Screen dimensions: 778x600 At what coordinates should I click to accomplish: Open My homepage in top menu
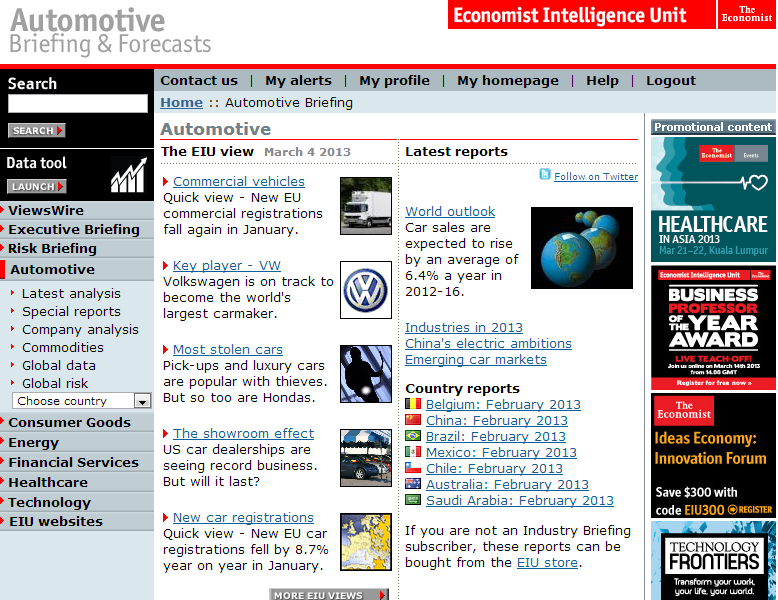tap(508, 80)
